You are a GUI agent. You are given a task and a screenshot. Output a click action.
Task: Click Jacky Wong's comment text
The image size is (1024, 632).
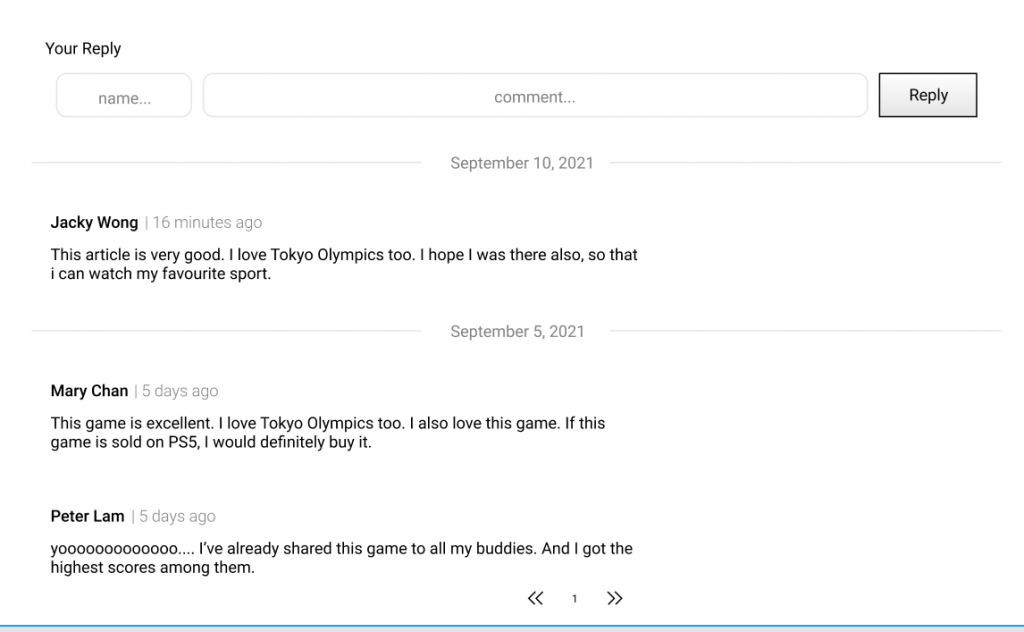[x=344, y=264]
